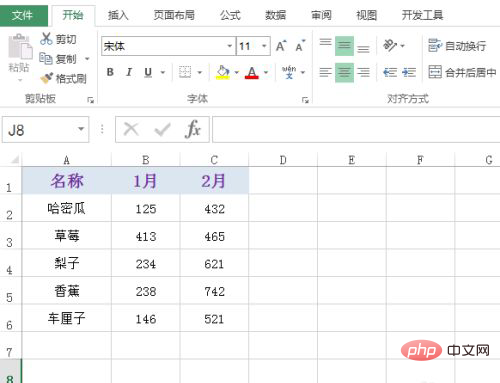
Task: Expand font color dropdown arrow
Action: tap(266, 72)
